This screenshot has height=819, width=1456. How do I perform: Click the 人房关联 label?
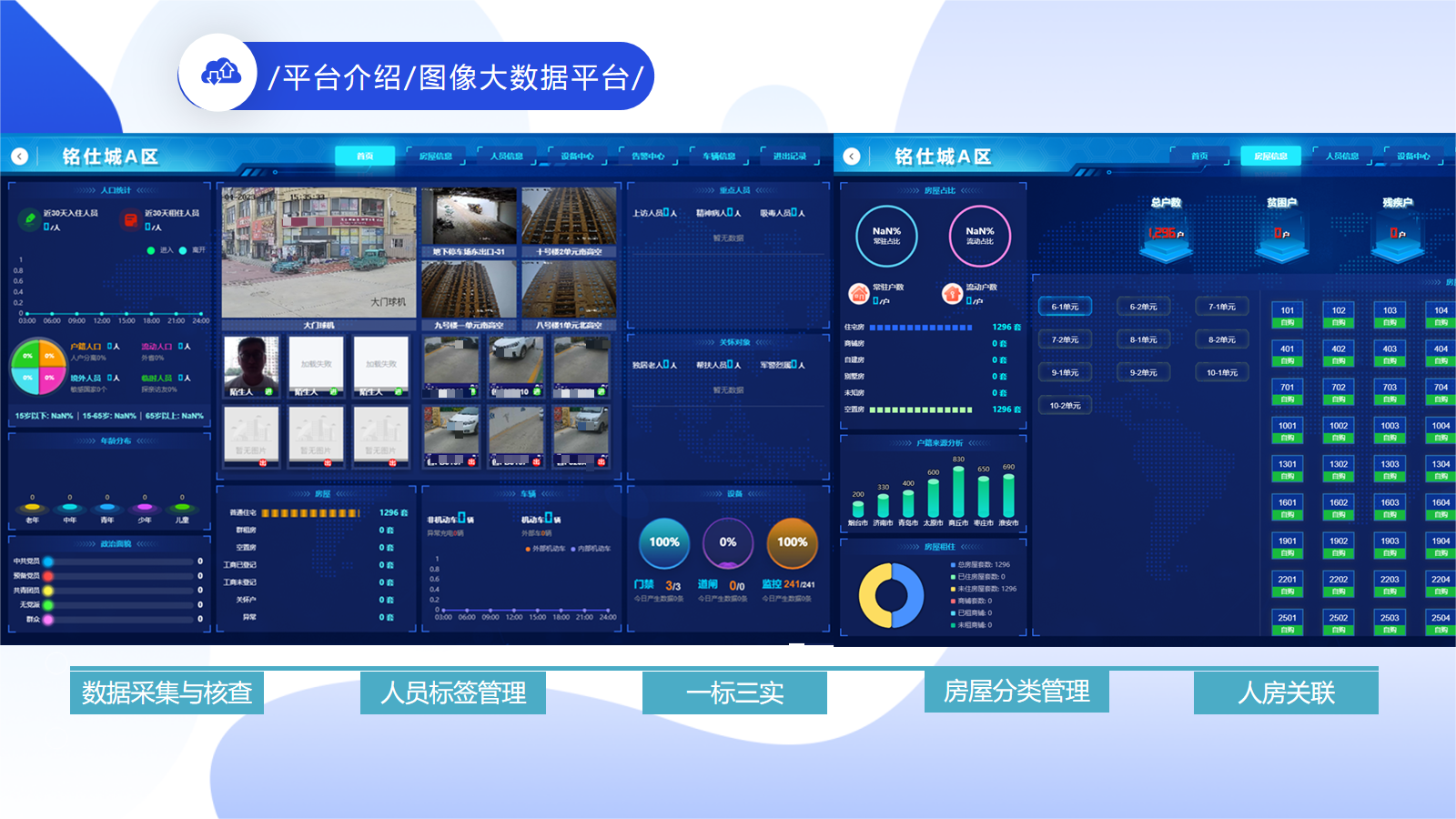(x=1286, y=693)
